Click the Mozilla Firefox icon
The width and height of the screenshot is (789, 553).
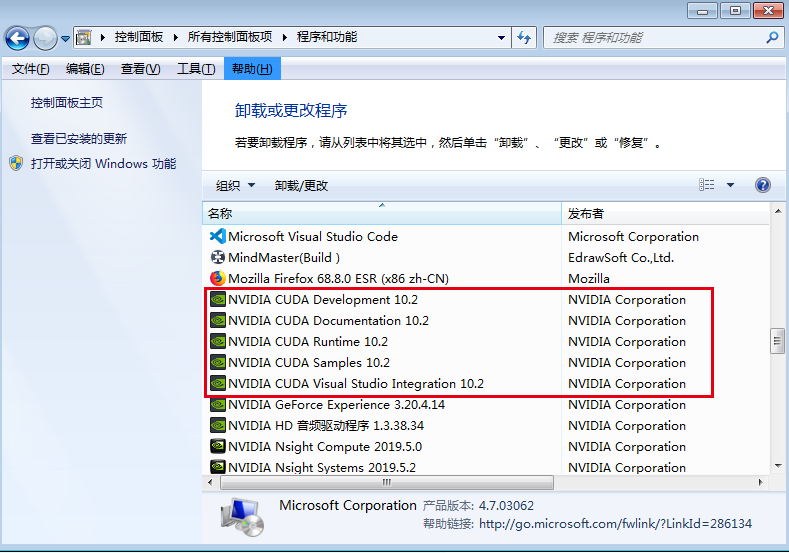[217, 278]
